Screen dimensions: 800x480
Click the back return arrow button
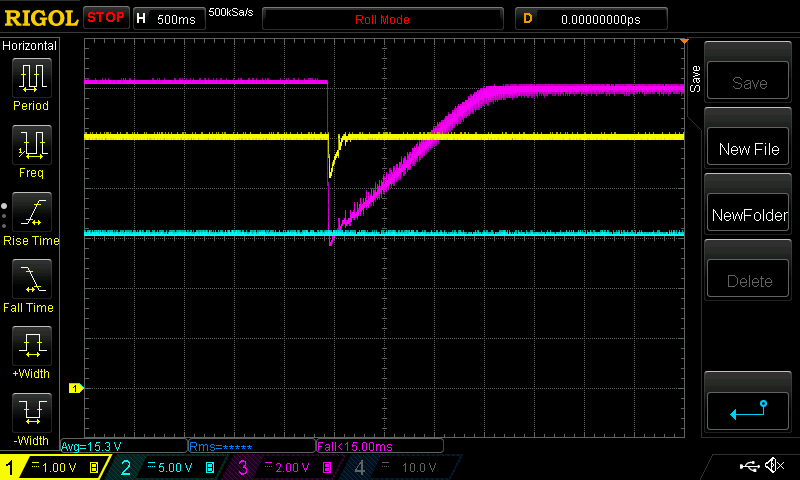749,407
